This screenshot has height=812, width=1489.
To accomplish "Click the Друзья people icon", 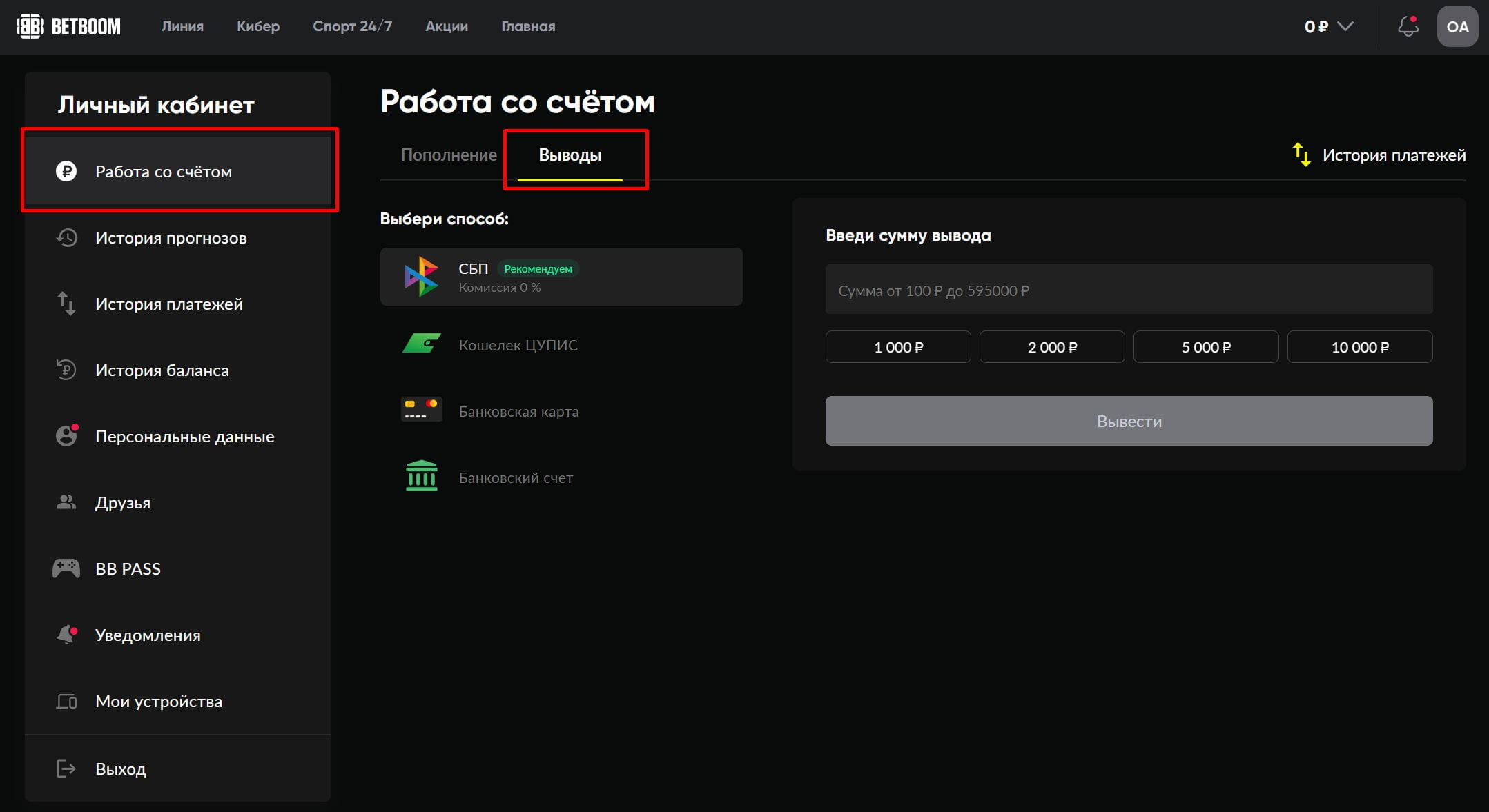I will [66, 502].
